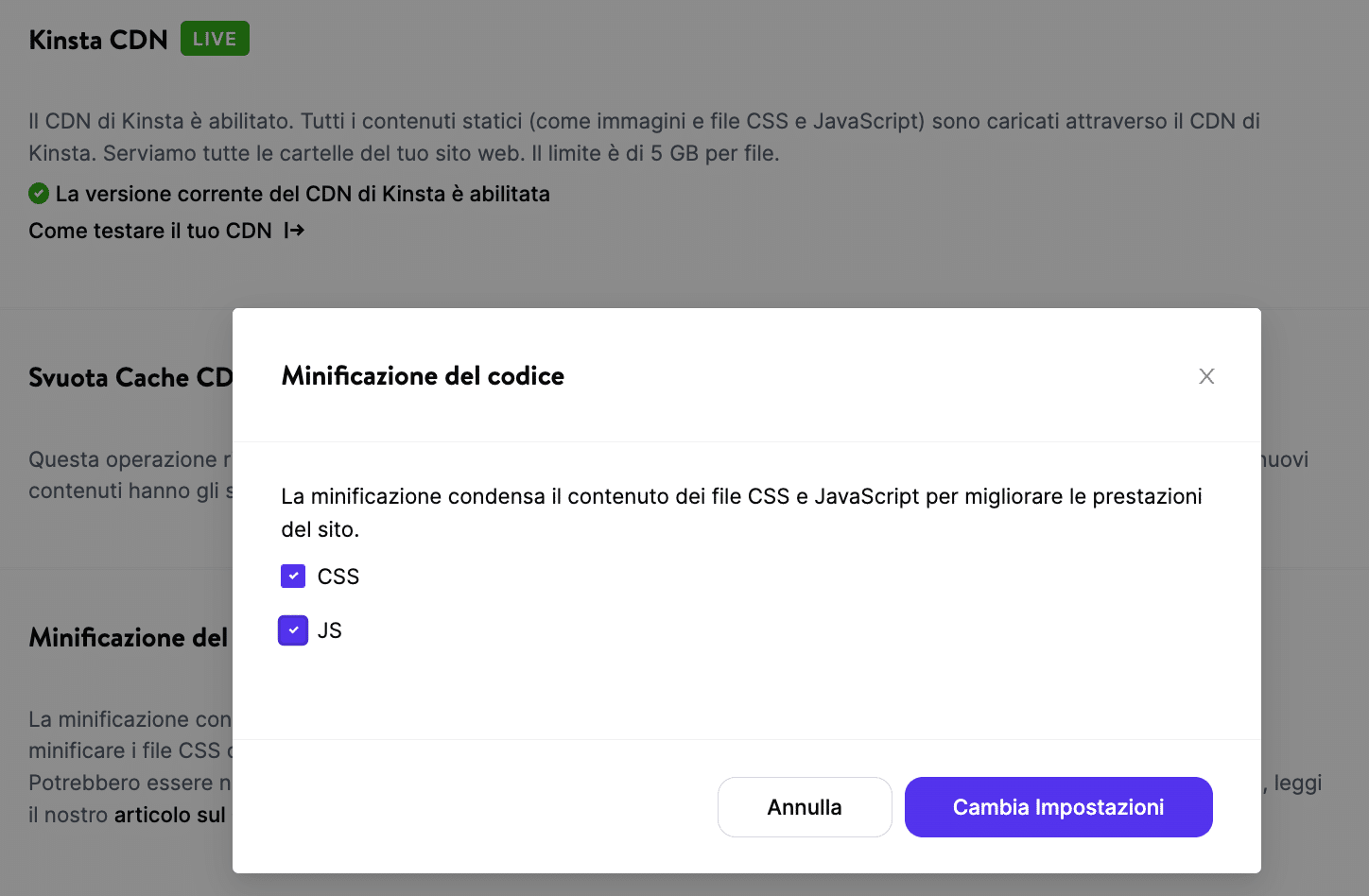Click the LIVE status badge
This screenshot has width=1369, height=896.
tap(214, 39)
